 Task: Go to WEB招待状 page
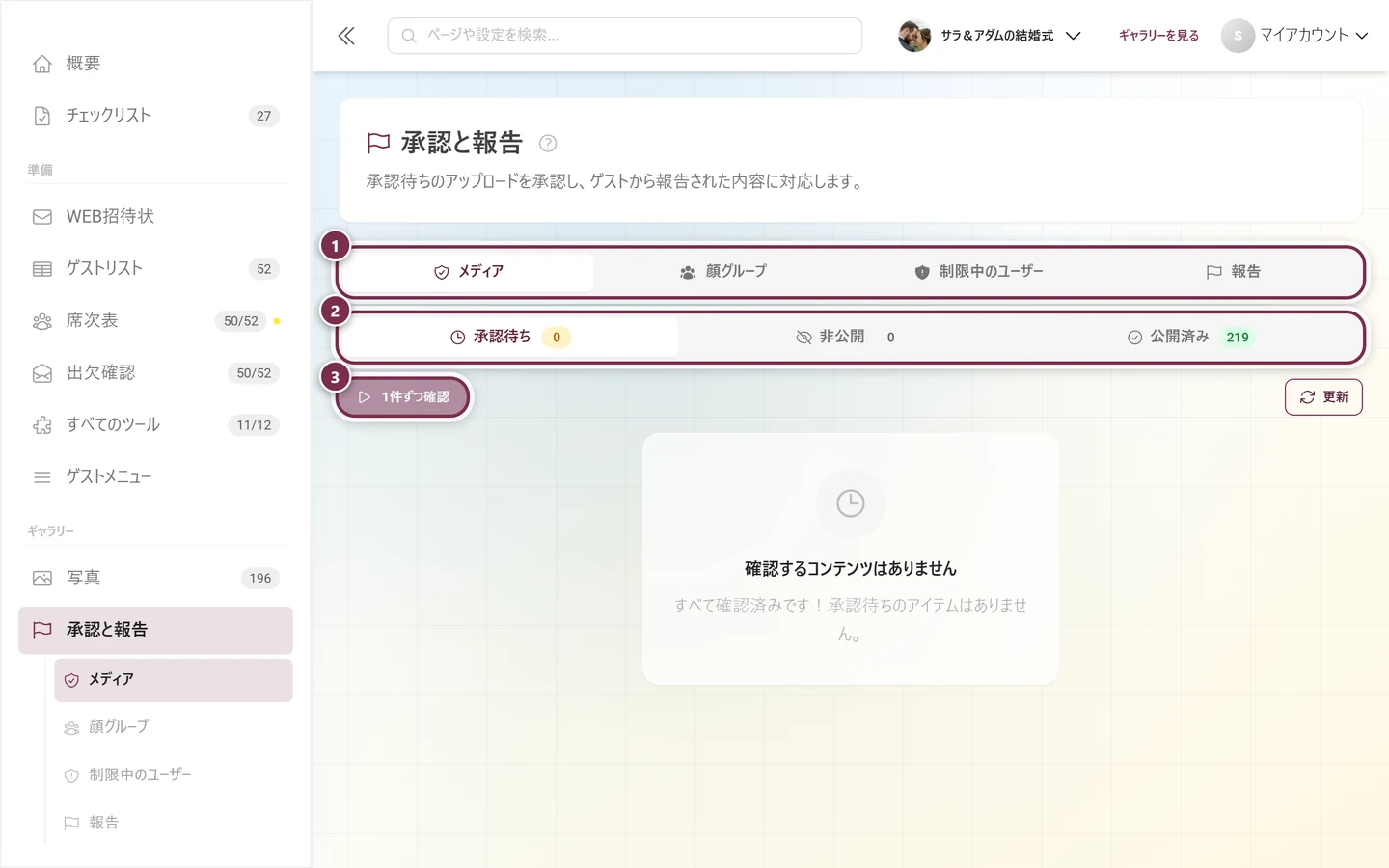click(155, 217)
